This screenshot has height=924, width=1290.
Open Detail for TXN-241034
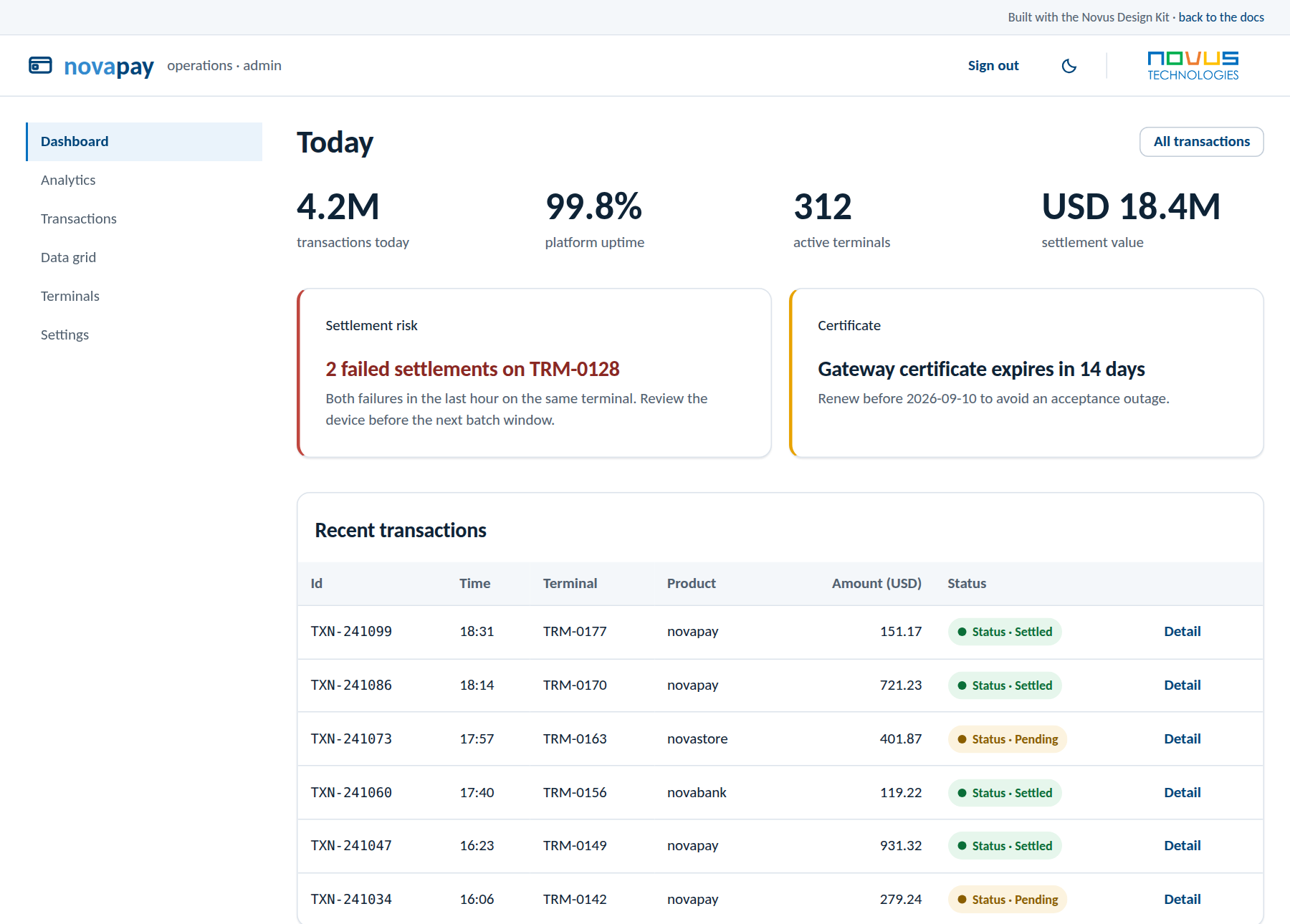[x=1182, y=900]
